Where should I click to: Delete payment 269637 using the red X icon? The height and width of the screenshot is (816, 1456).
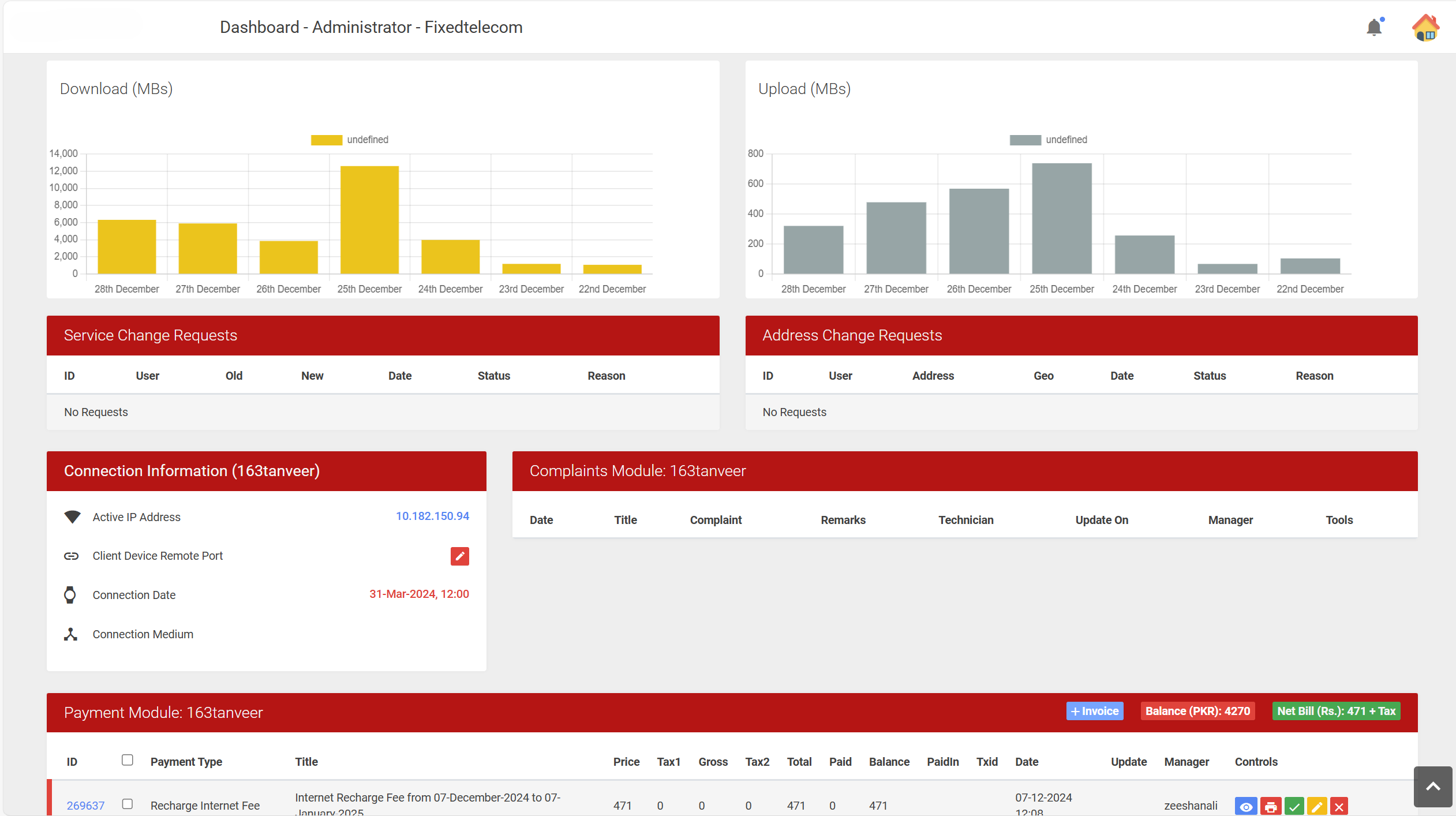pyautogui.click(x=1340, y=806)
